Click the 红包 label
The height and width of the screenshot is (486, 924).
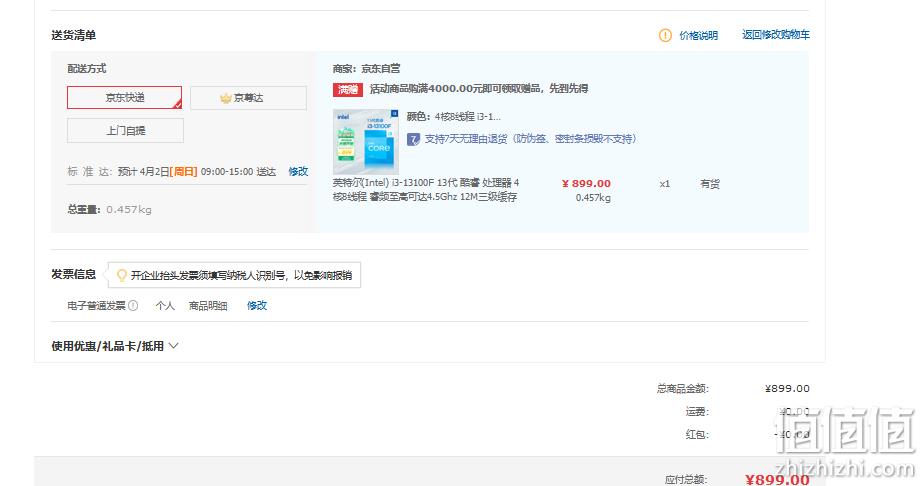[x=697, y=434]
